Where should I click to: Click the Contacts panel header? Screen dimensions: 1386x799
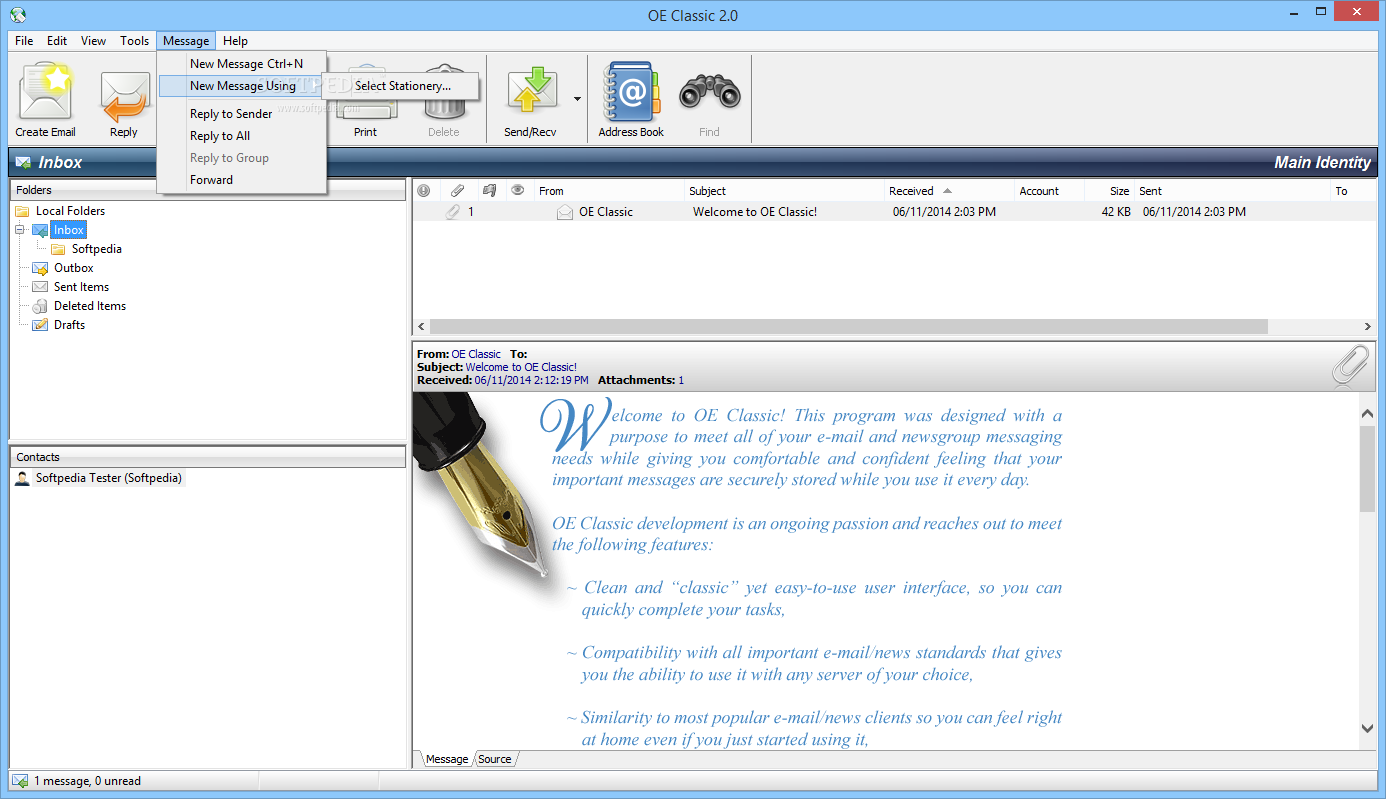pyautogui.click(x=208, y=457)
